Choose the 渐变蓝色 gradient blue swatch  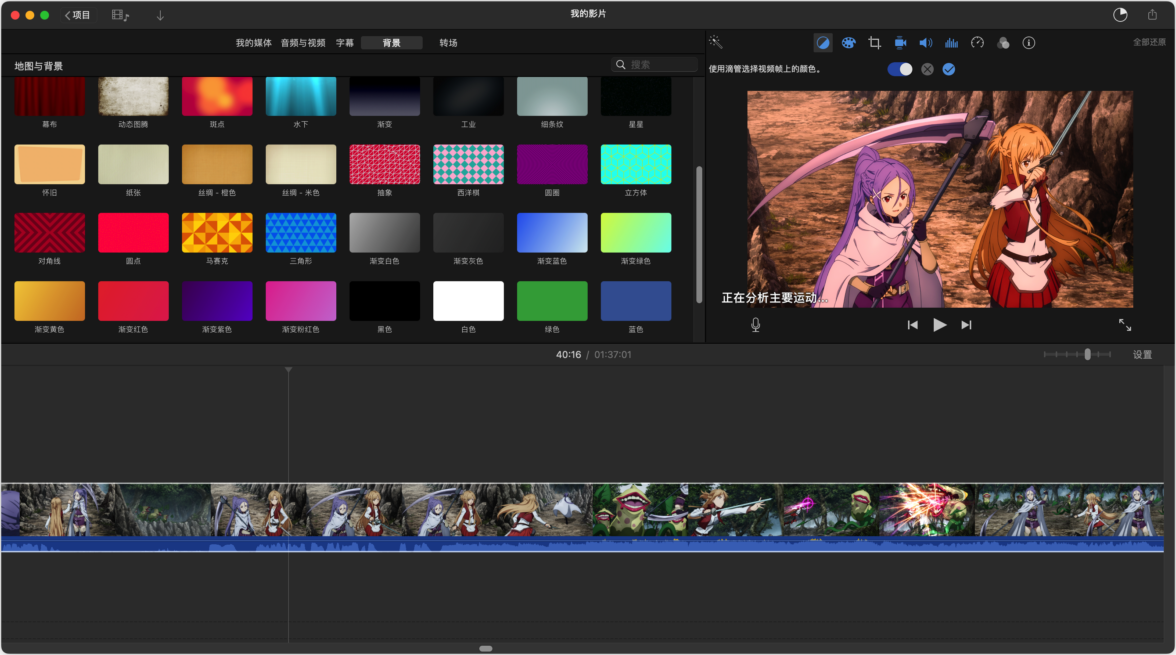(x=552, y=233)
